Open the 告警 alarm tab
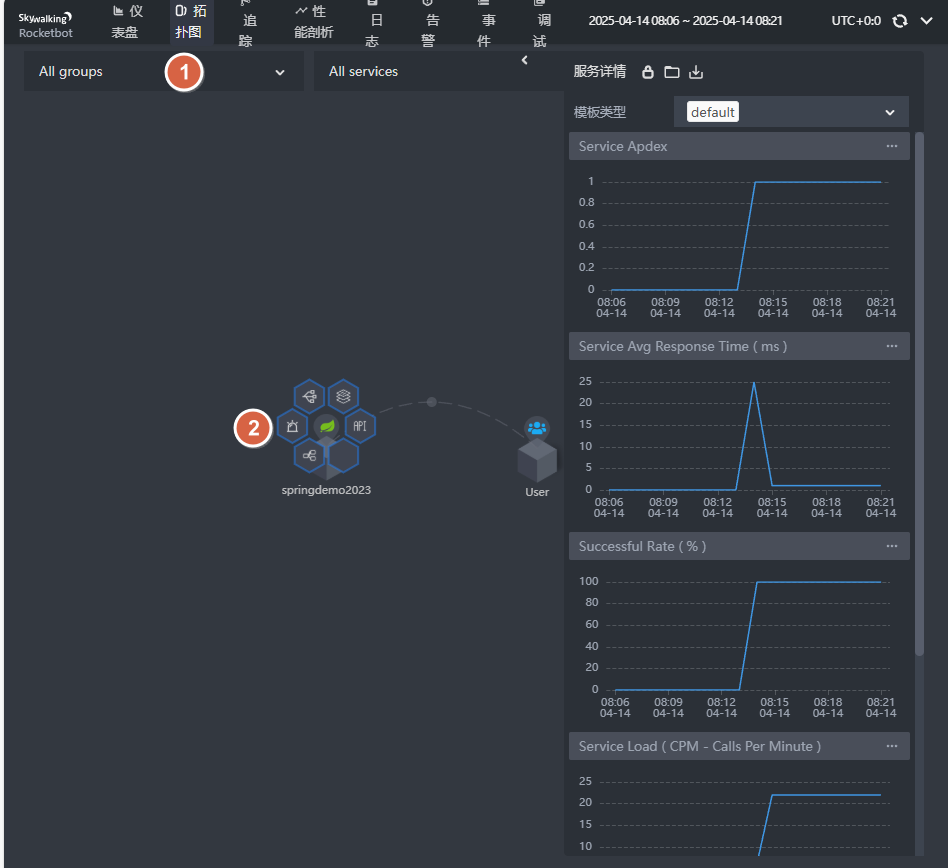Screen dimensions: 948x868 pos(430,22)
